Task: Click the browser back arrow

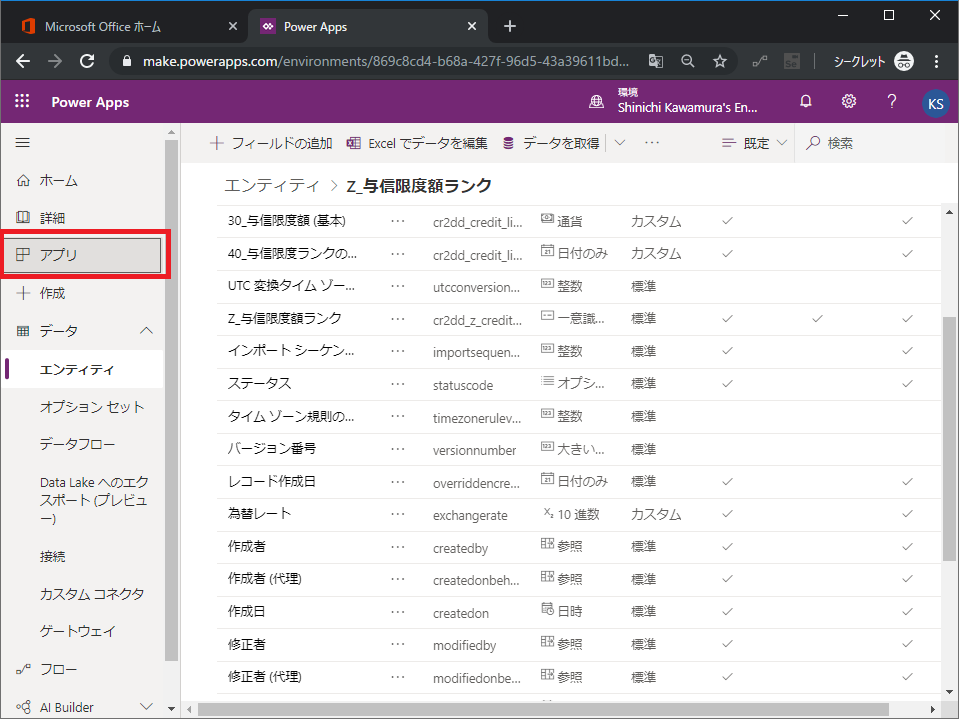Action: pos(23,61)
